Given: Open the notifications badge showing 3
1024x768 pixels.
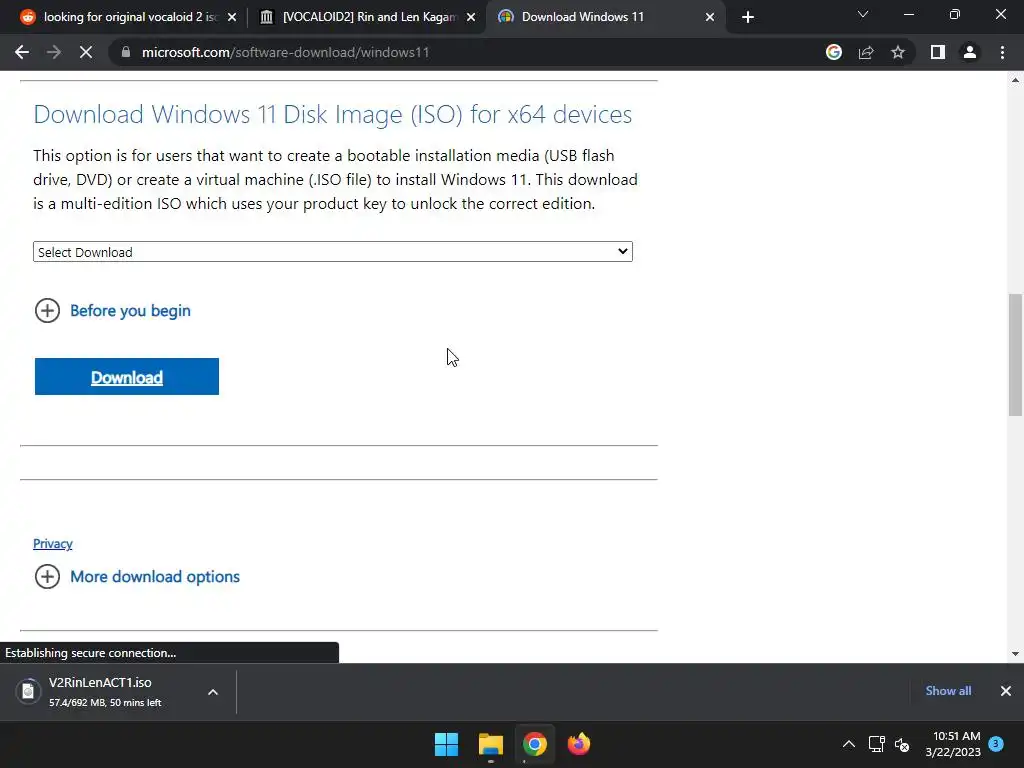Looking at the screenshot, I should 996,743.
